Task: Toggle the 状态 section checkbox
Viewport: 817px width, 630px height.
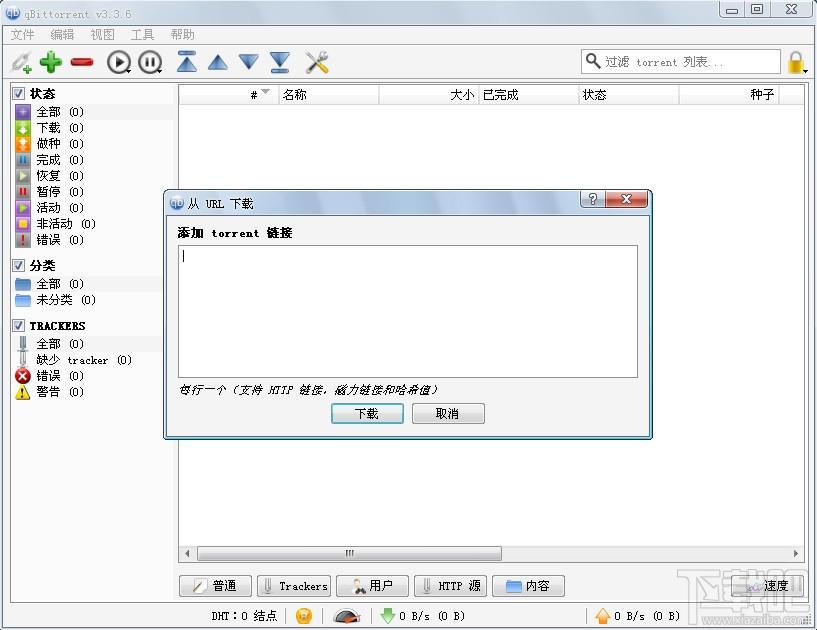Action: 18,93
